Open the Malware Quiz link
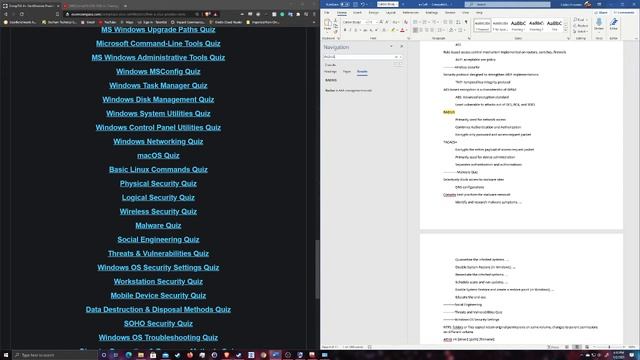The image size is (640, 360). [158, 226]
